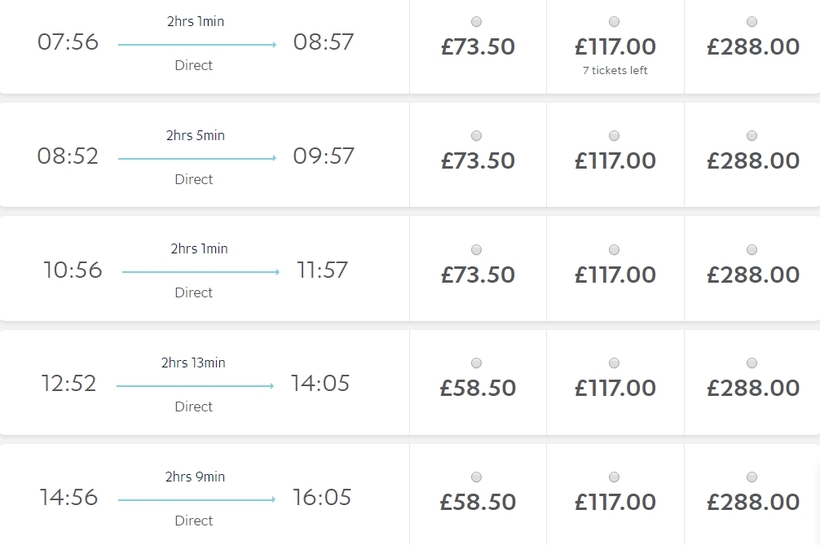Select £288.00 fare for 12:52 train
820x545 pixels.
pyautogui.click(x=752, y=362)
